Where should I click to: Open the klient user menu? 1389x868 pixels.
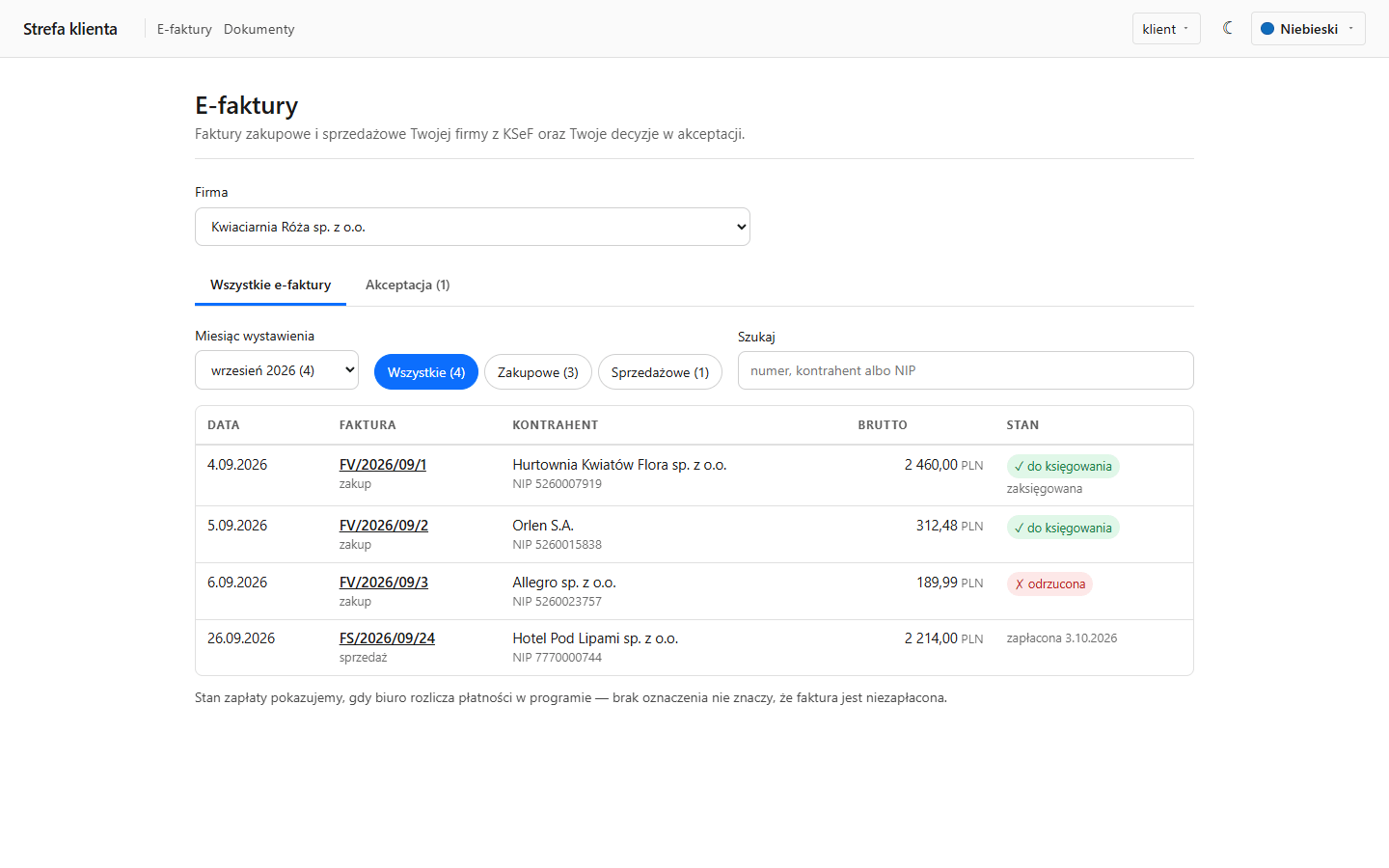coord(1166,29)
